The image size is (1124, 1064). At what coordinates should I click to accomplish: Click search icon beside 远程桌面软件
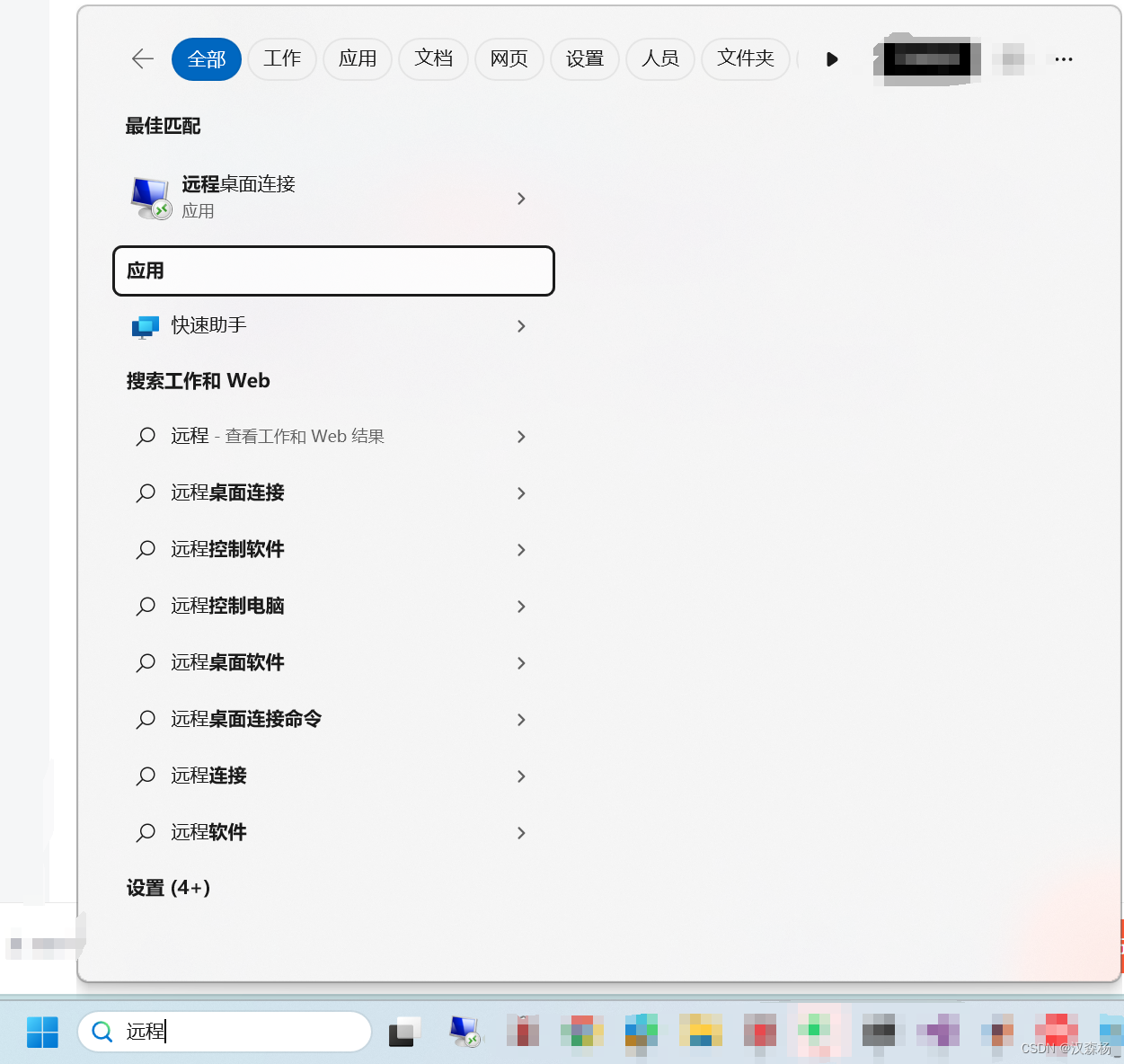point(146,663)
